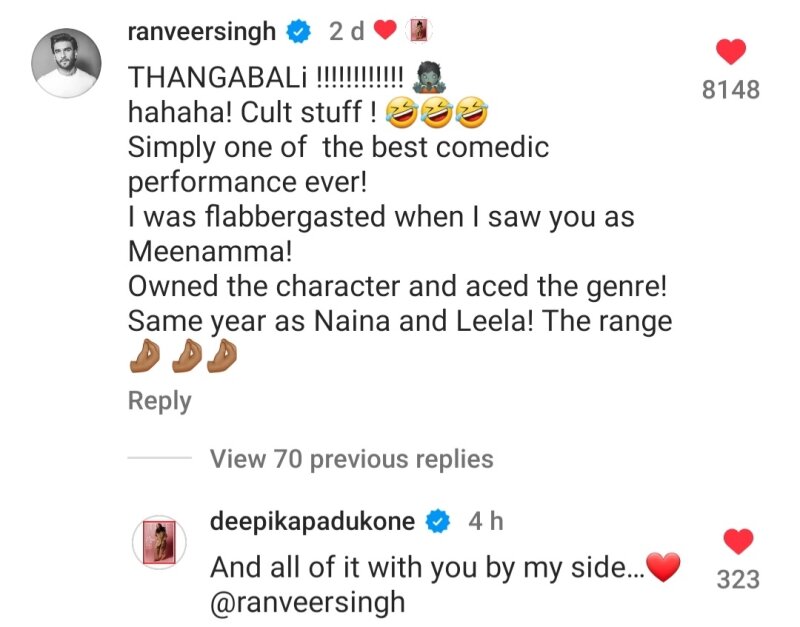Click the red heart emoji after "my side..."
The height and width of the screenshot is (627, 800).
pyautogui.click(x=664, y=568)
